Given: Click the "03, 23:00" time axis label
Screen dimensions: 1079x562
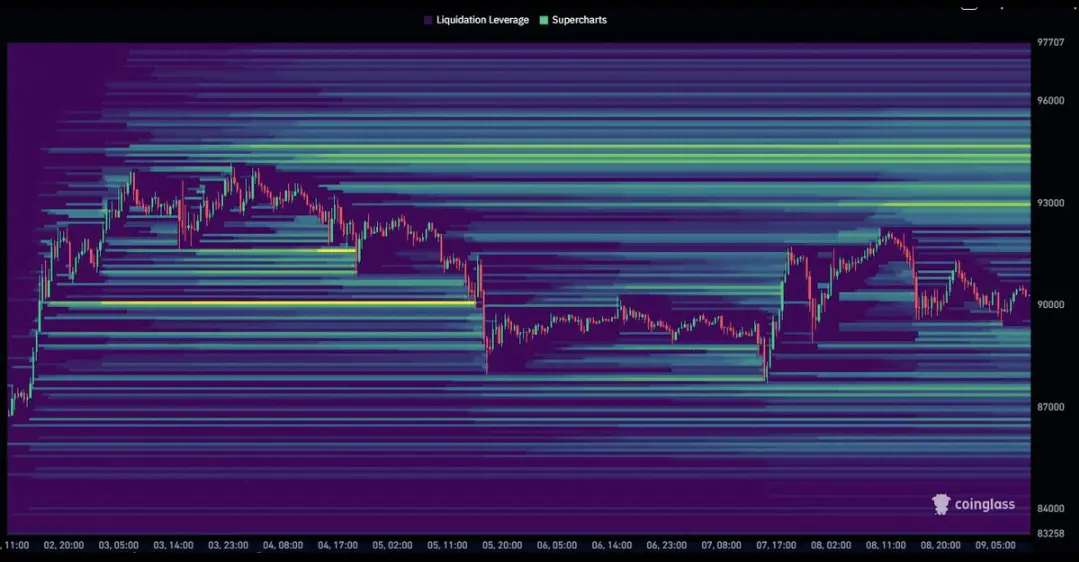Looking at the screenshot, I should tap(228, 545).
